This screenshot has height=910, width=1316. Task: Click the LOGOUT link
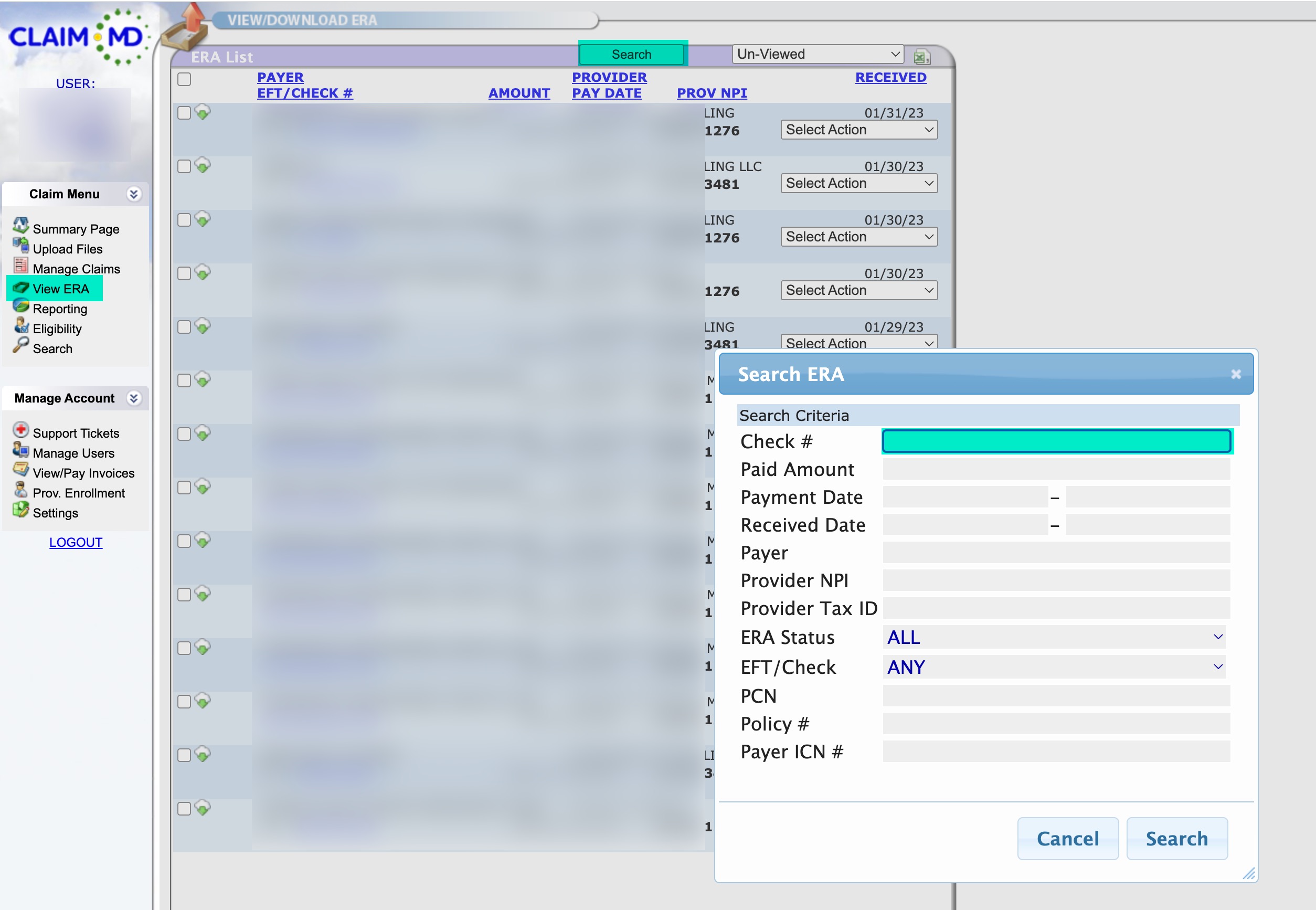76,542
